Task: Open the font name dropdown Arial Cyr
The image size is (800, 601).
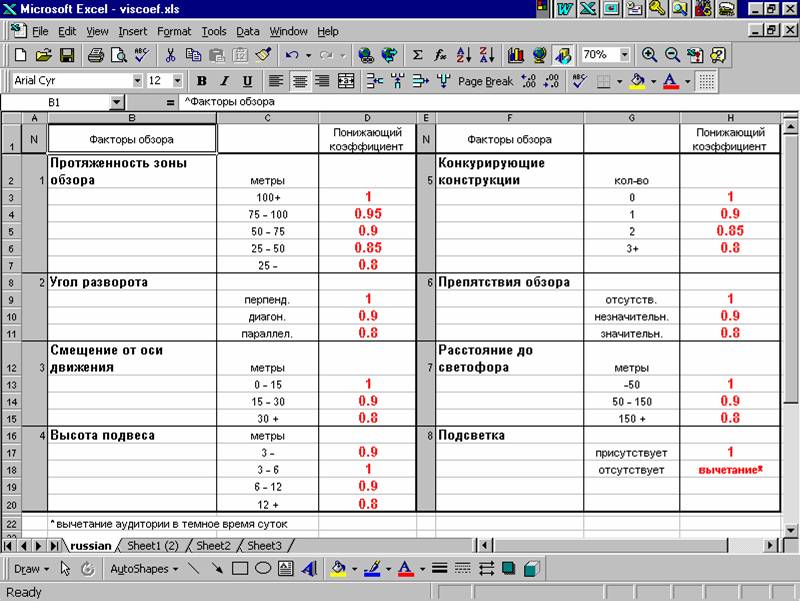Action: click(x=137, y=81)
